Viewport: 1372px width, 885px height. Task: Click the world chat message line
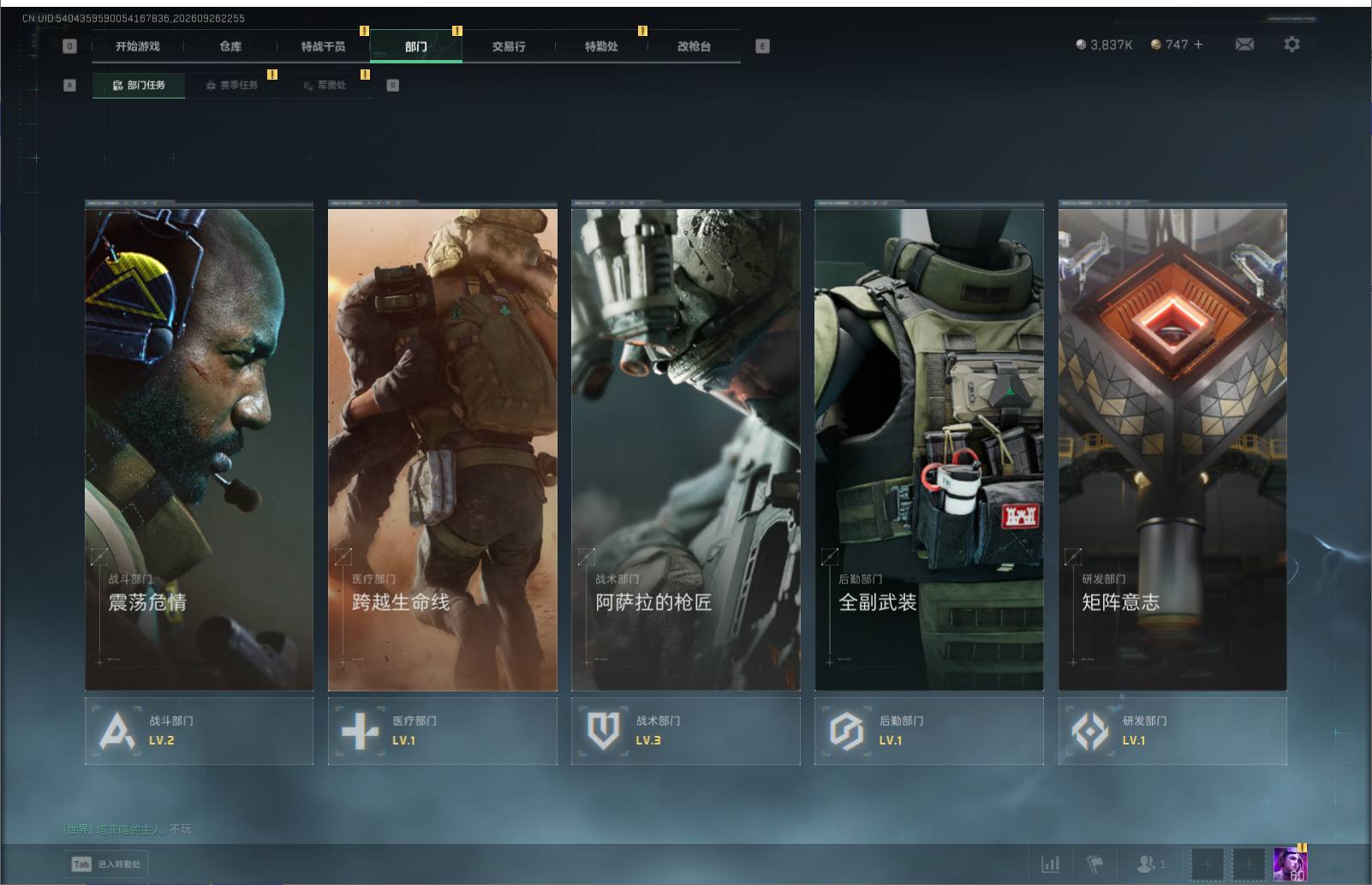pyautogui.click(x=128, y=829)
